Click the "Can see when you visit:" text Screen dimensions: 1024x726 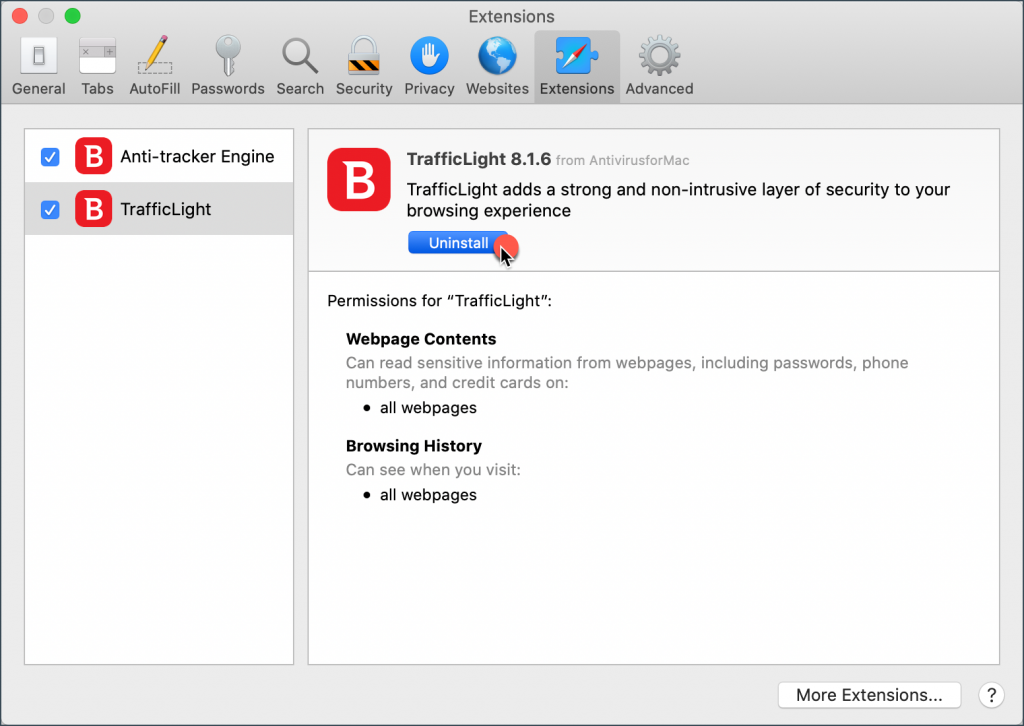point(433,470)
